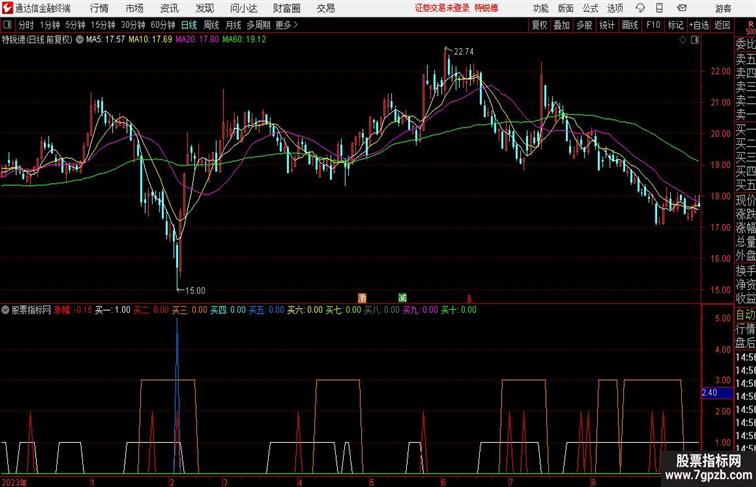The height and width of the screenshot is (487, 756).
Task: Click the 买一: 1.00 indicator value
Action: 113,310
